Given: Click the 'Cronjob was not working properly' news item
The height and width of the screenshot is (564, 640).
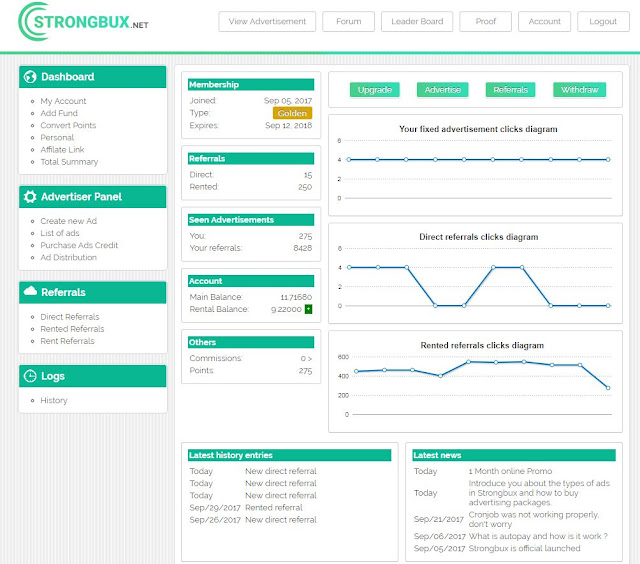Looking at the screenshot, I should [x=534, y=519].
